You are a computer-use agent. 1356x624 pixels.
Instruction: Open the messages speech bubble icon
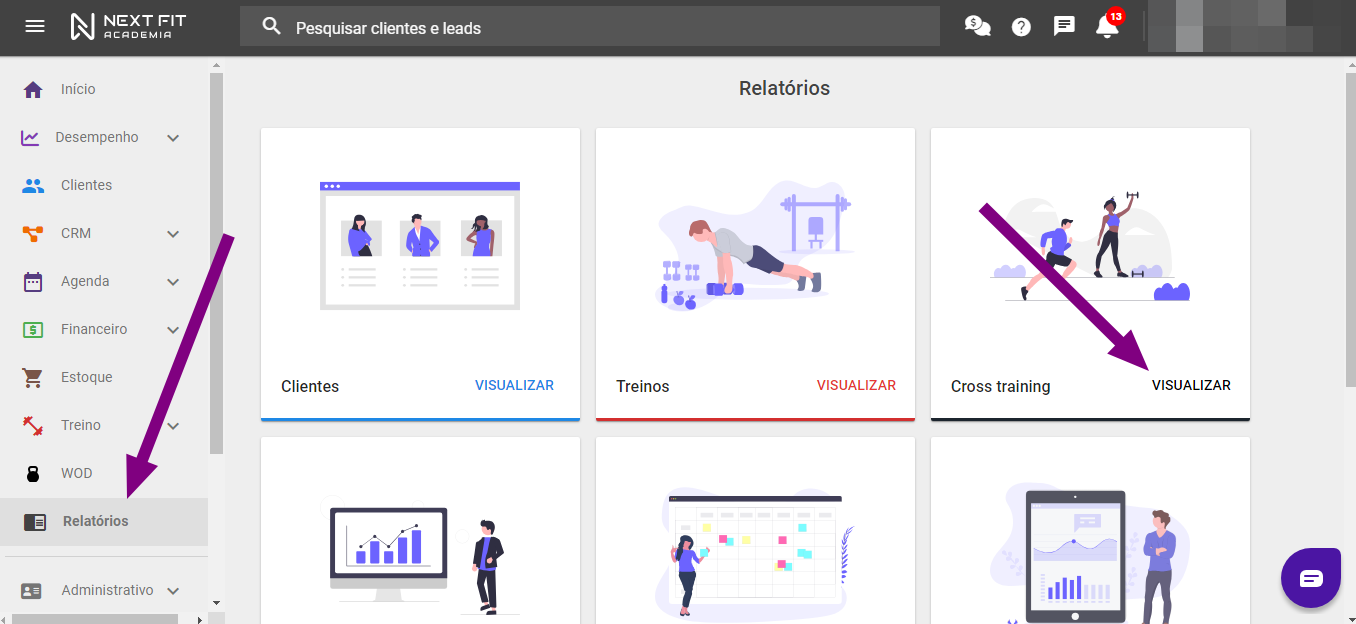pyautogui.click(x=1064, y=27)
